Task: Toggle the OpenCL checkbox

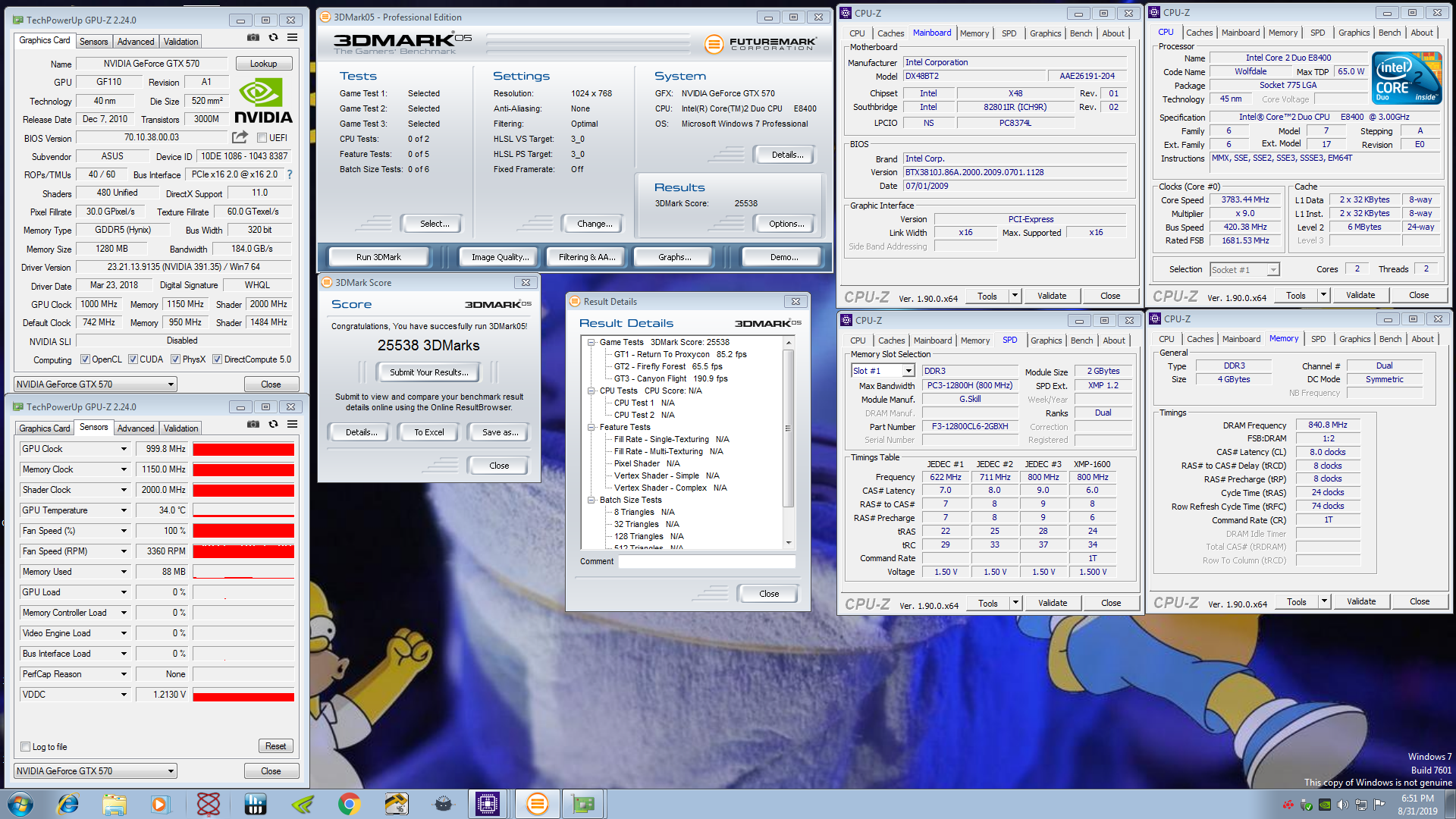Action: coord(85,359)
